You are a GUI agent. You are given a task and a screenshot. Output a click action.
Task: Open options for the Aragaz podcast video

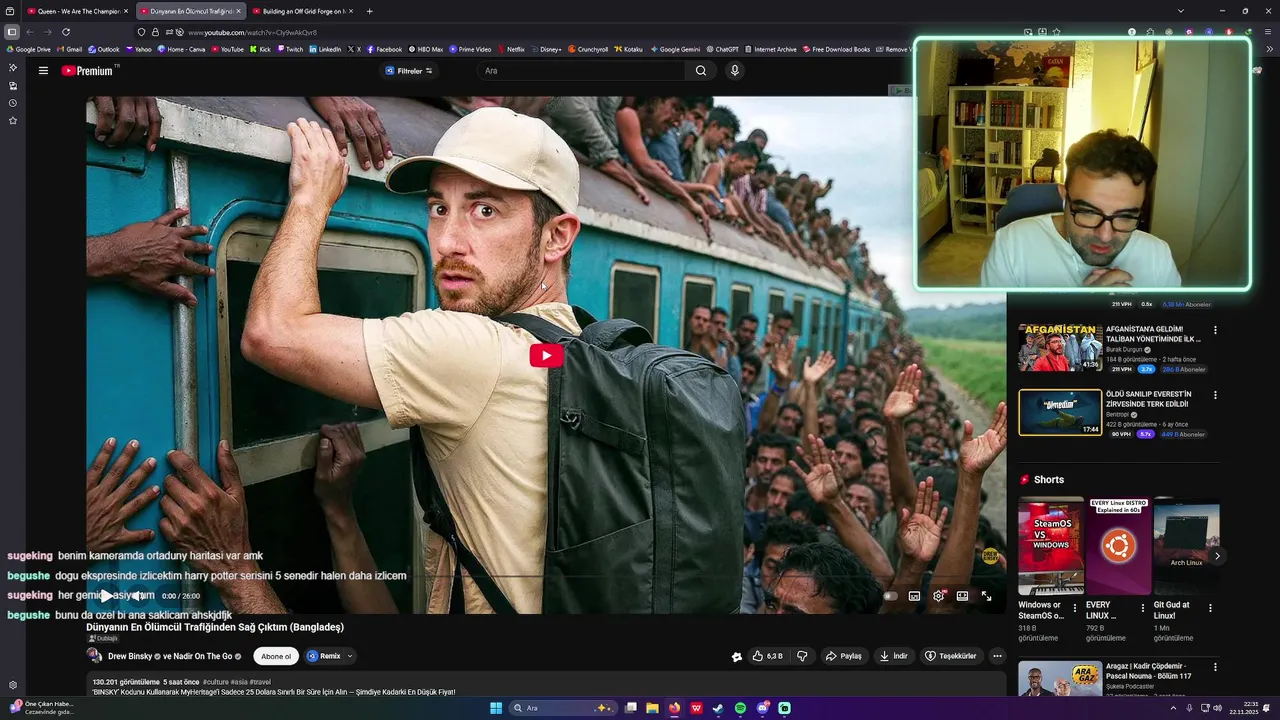1215,667
